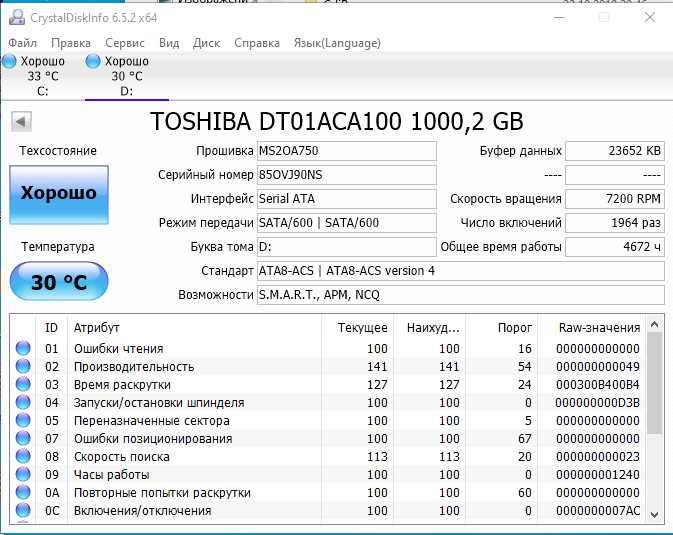Viewport: 673px width, 535px height.
Task: Click scroll up arrow of attribute list
Action: point(654,325)
